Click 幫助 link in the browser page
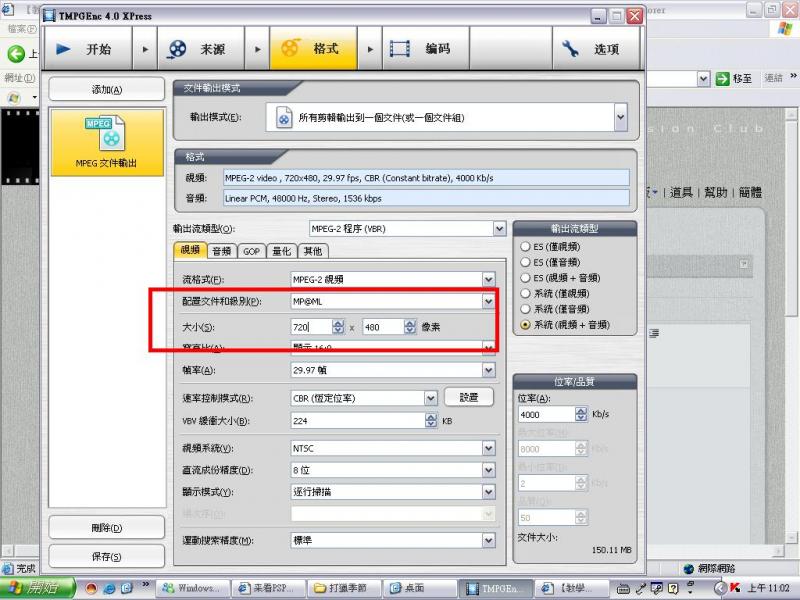The image size is (800, 600). click(x=715, y=192)
